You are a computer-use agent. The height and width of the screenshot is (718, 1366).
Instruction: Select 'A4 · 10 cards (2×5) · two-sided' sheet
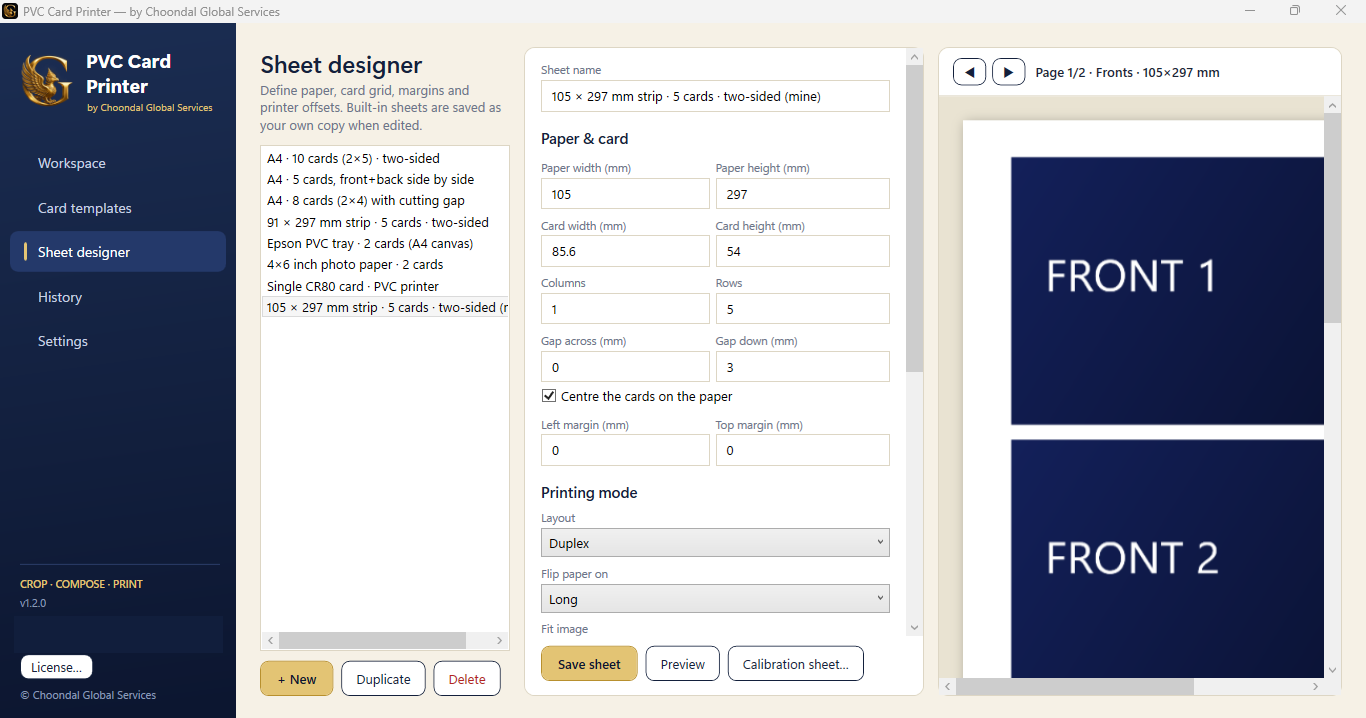click(385, 158)
